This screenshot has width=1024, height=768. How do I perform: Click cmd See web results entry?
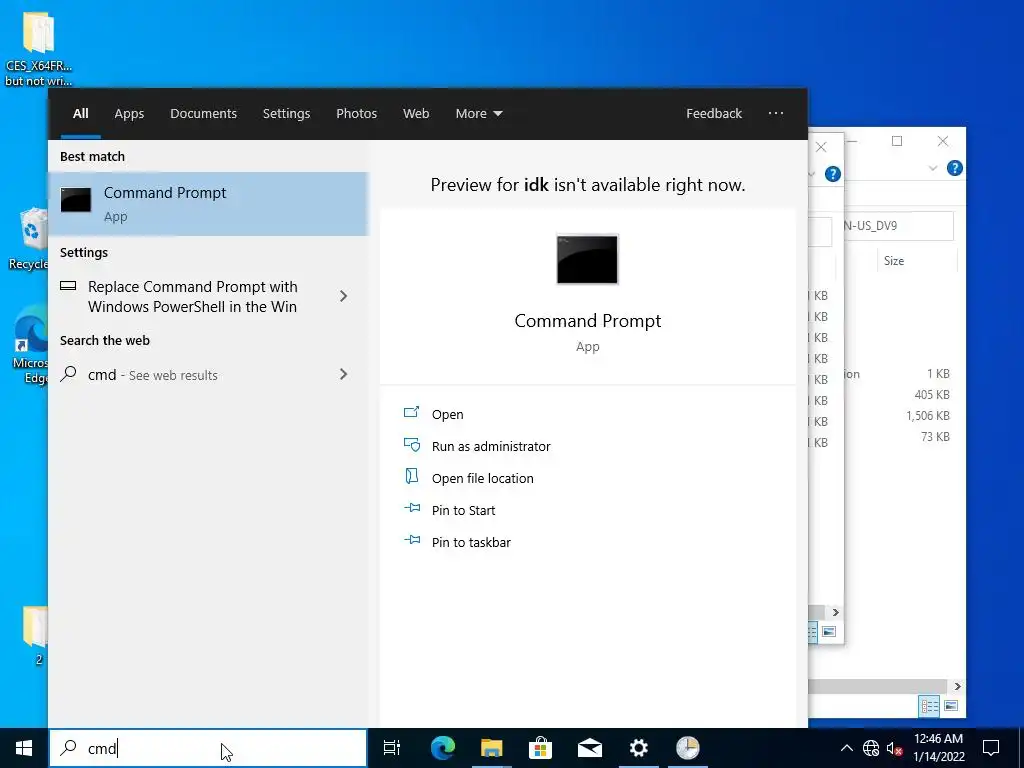point(208,374)
